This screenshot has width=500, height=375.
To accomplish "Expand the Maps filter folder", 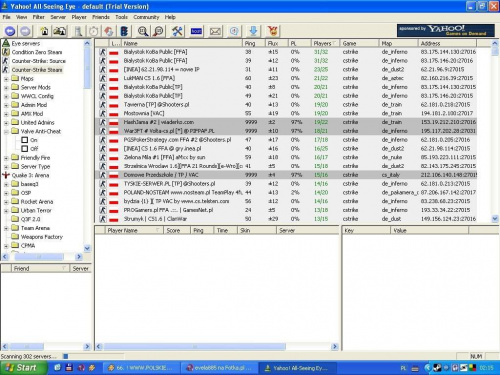I will pyautogui.click(x=6, y=79).
